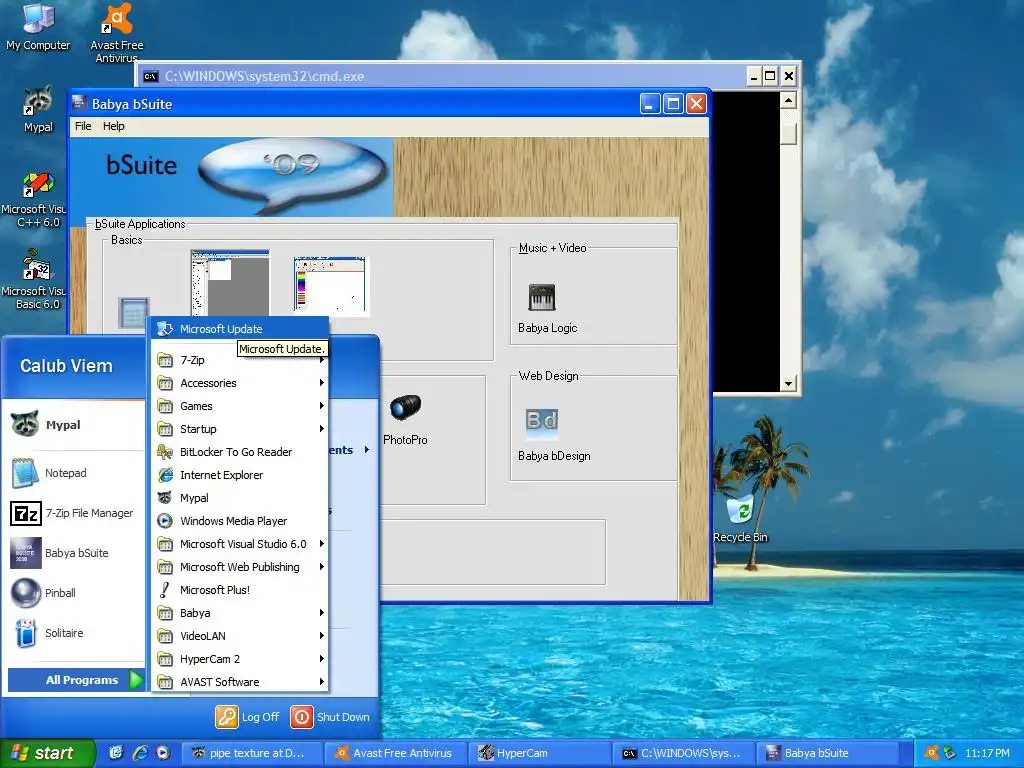Select the My Computer desktop icon

click(38, 27)
